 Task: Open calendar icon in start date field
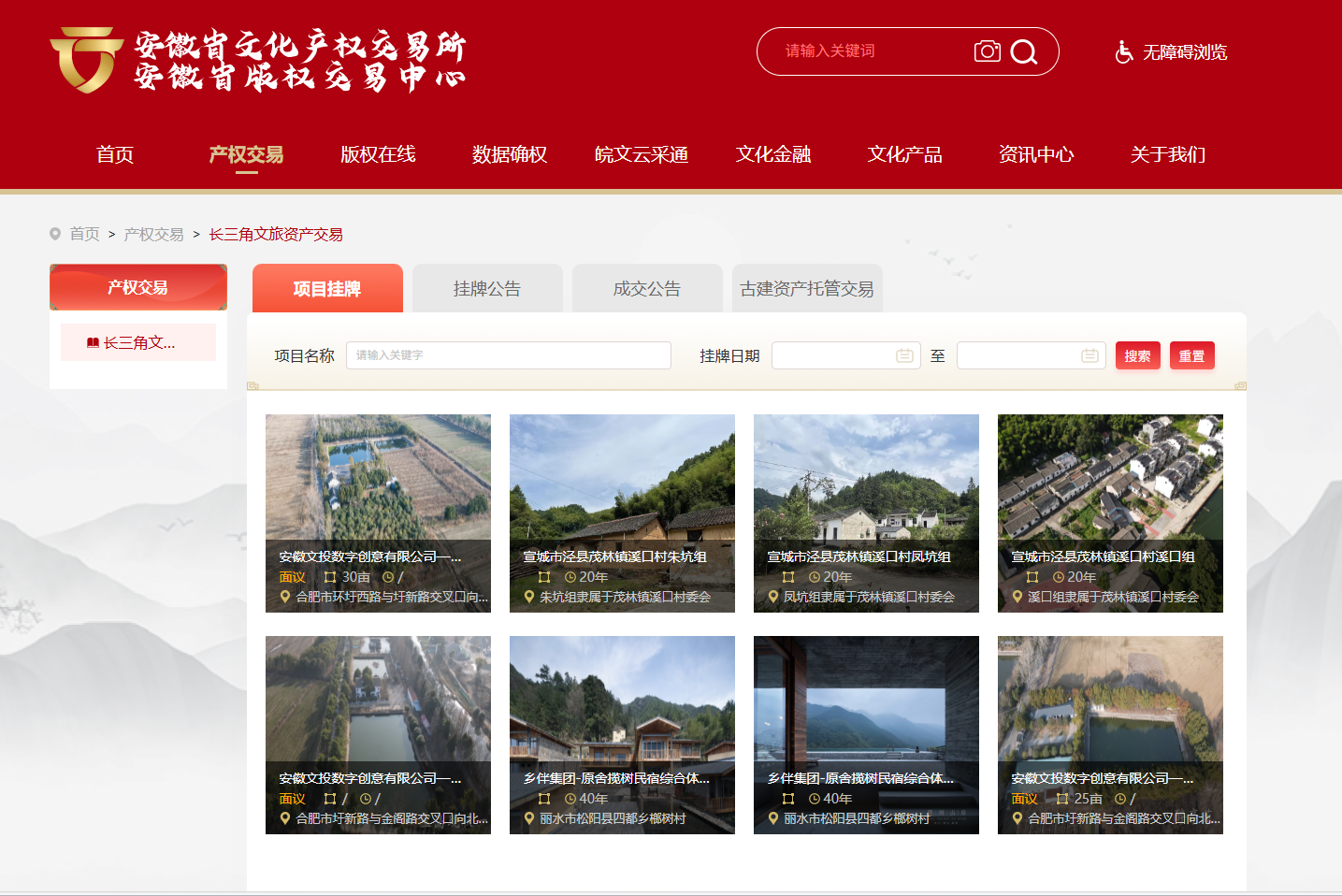(x=903, y=355)
